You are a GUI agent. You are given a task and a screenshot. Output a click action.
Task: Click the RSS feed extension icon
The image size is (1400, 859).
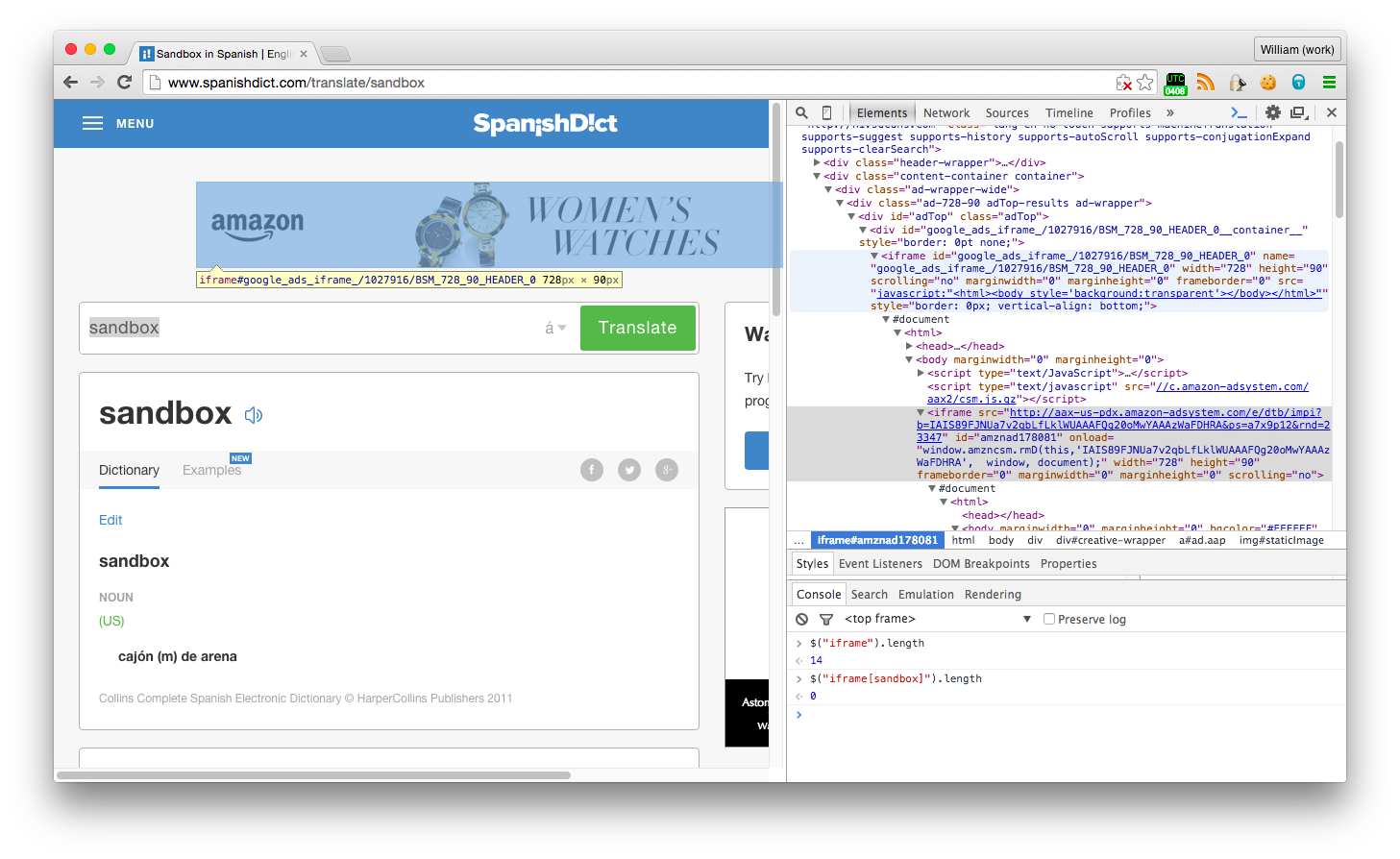pyautogui.click(x=1205, y=83)
